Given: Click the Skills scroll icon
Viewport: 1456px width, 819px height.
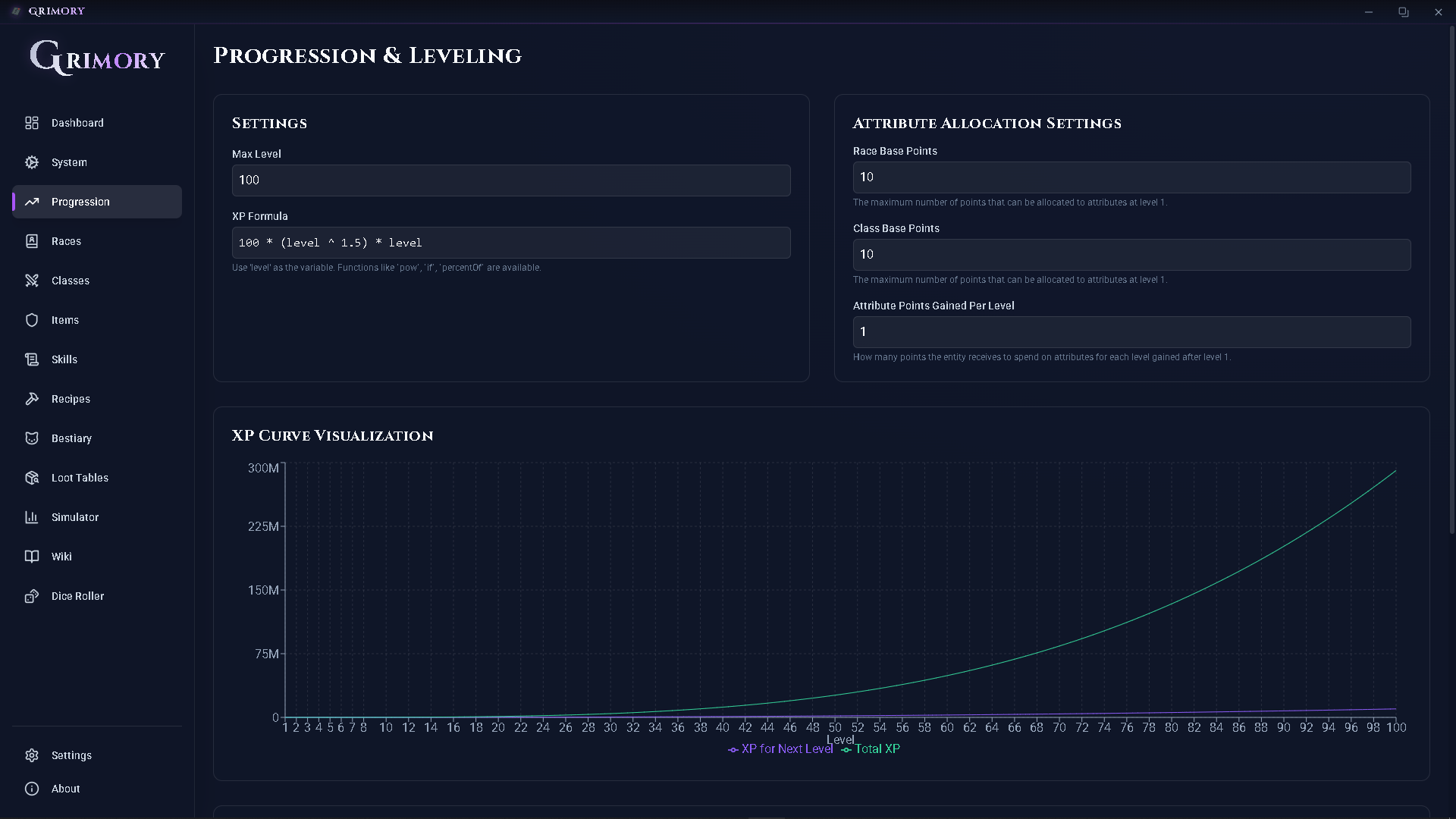Looking at the screenshot, I should click(32, 359).
